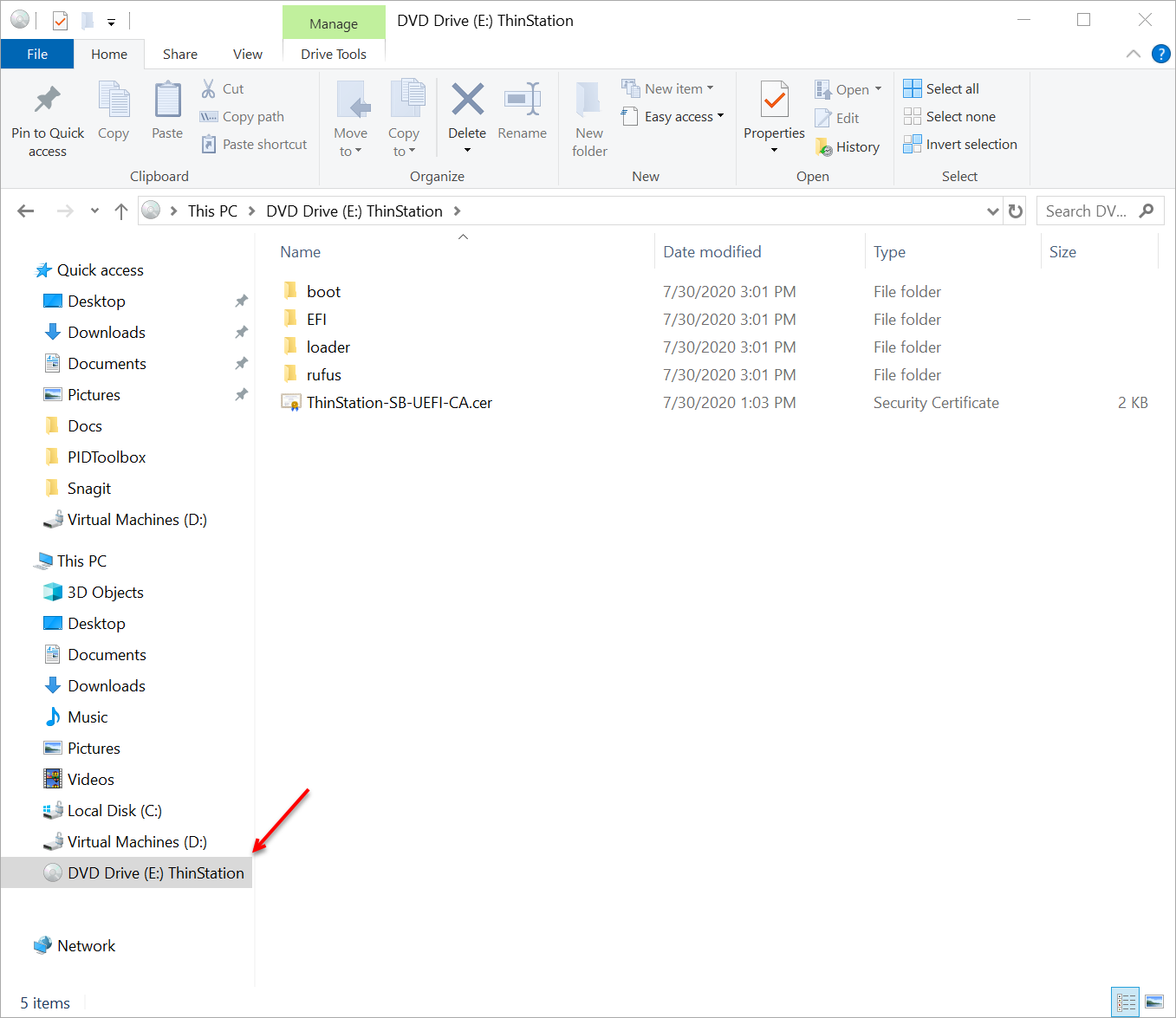The height and width of the screenshot is (1018, 1176).
Task: Click the Up one level arrow
Action: pos(121,211)
